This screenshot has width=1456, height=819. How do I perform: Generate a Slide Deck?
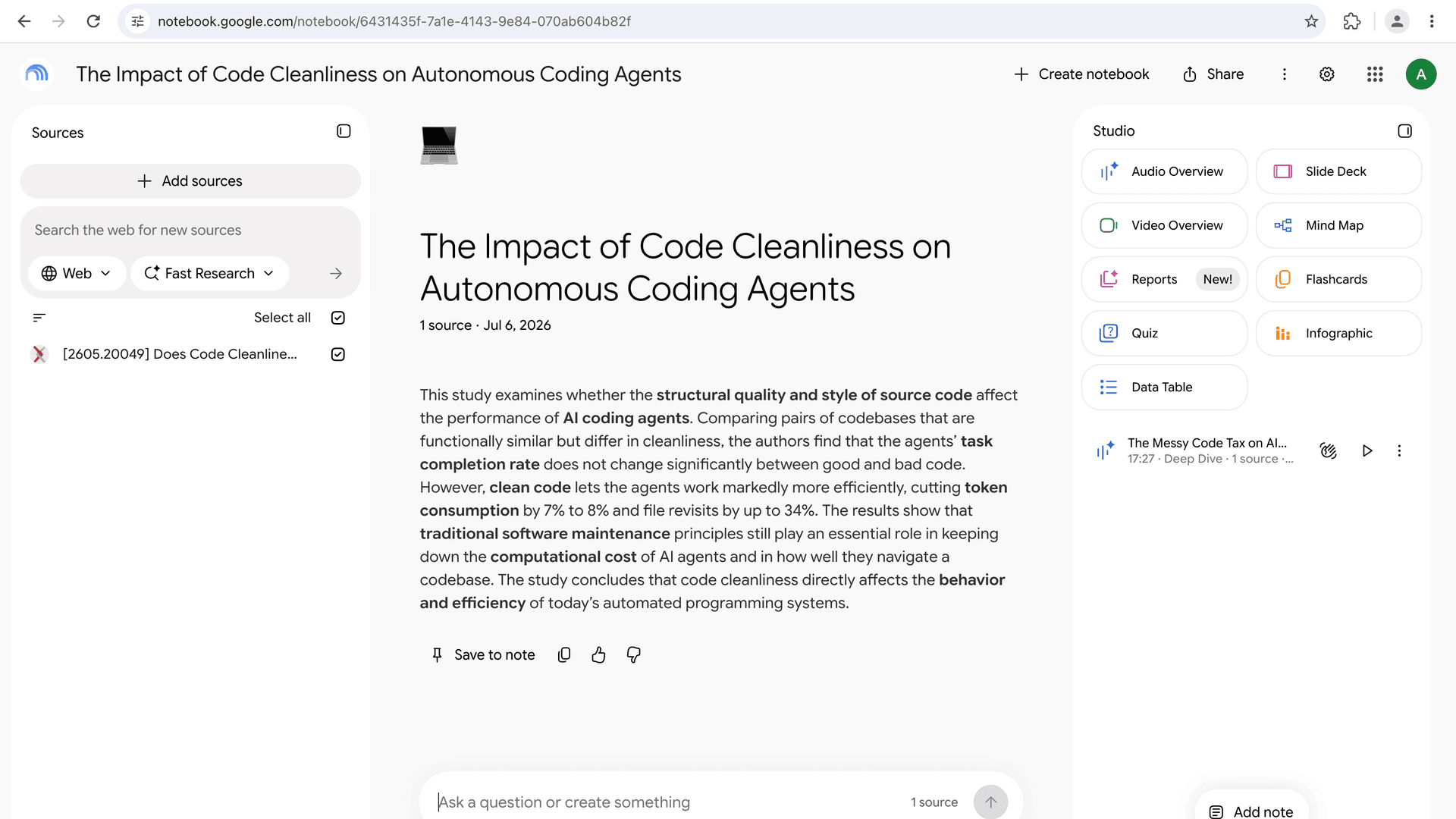[x=1338, y=171]
